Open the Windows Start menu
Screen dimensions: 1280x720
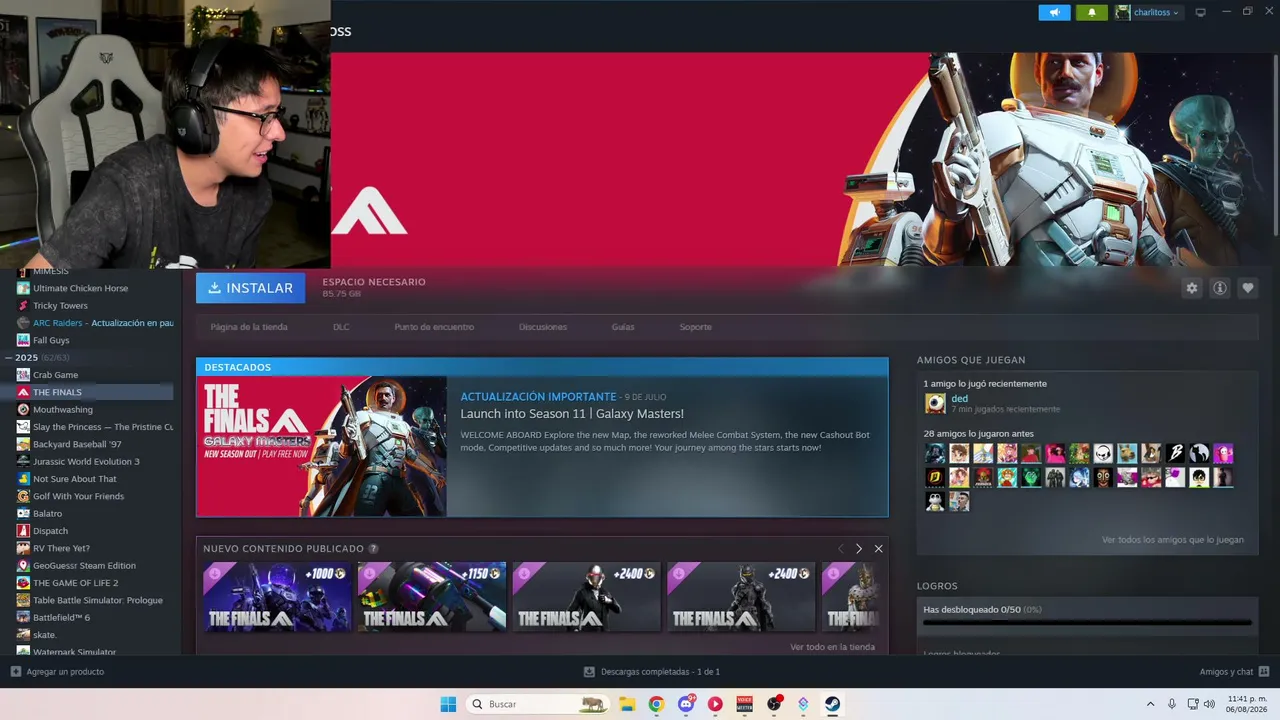(448, 704)
